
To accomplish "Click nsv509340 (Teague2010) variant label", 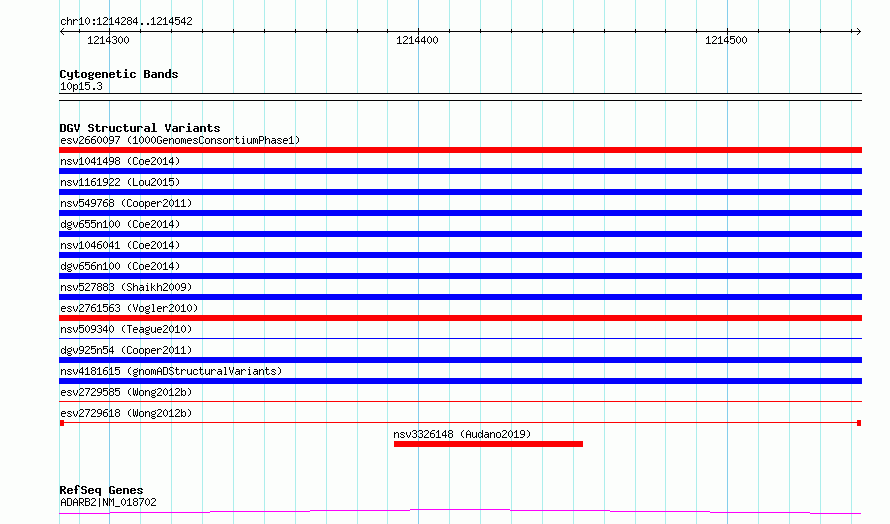I will pos(126,329).
